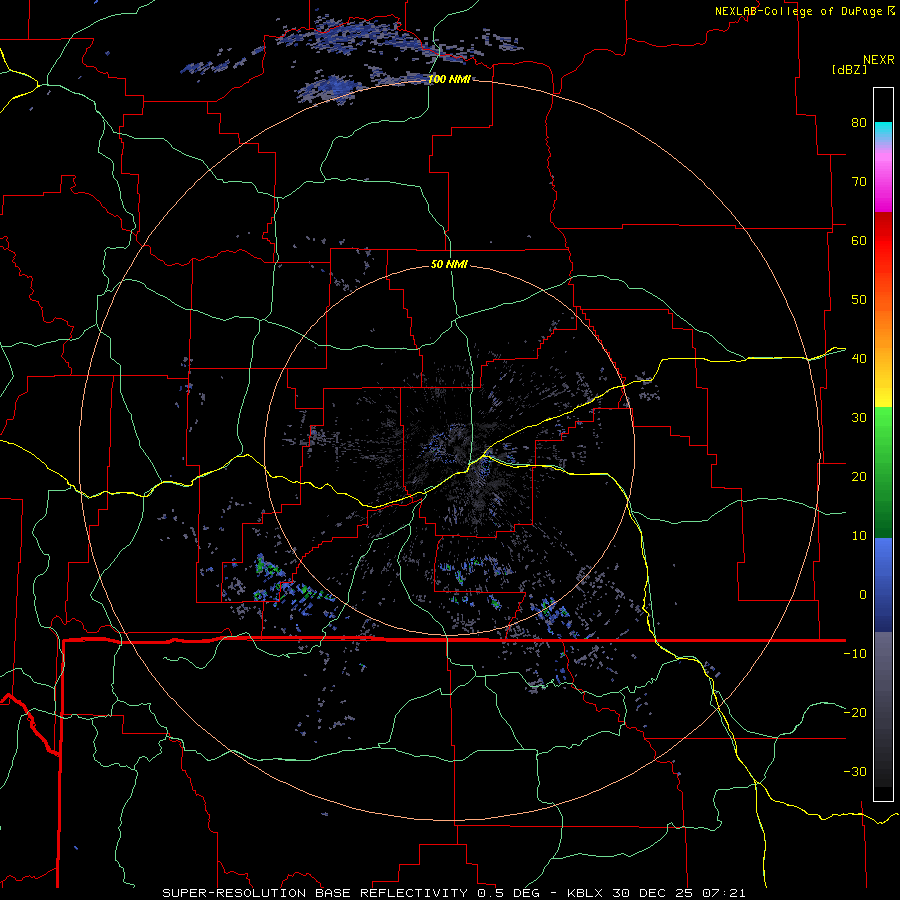900x900 pixels.
Task: Click the 70 dBZ scale value
Action: pos(859,181)
